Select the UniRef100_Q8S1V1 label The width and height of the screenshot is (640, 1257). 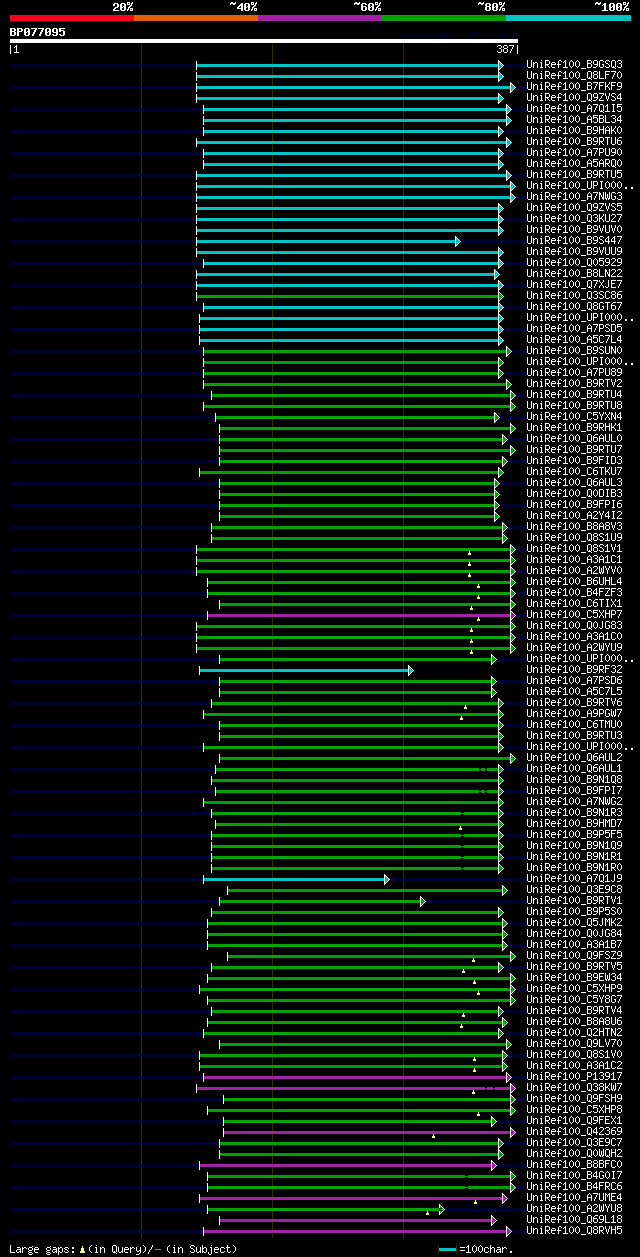tap(574, 548)
